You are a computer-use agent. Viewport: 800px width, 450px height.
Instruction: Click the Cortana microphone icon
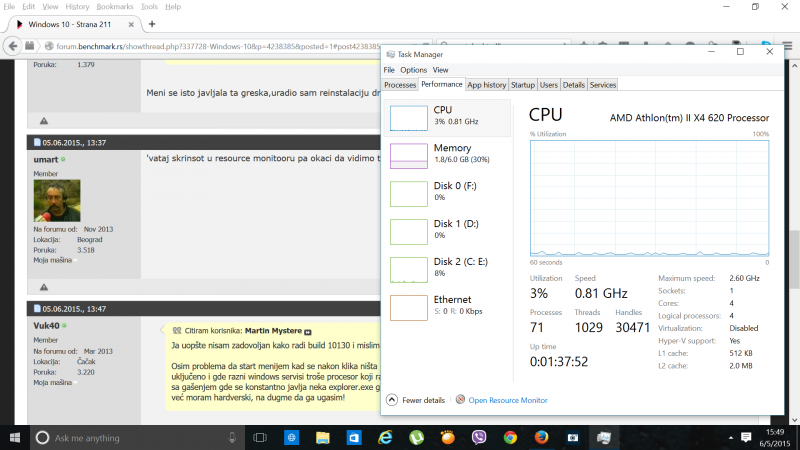tap(232, 438)
